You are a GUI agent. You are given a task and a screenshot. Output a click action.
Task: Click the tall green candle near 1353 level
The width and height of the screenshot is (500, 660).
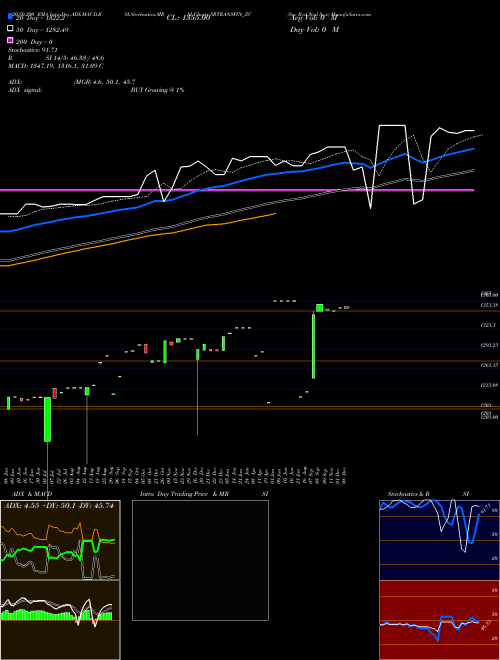pyautogui.click(x=314, y=345)
